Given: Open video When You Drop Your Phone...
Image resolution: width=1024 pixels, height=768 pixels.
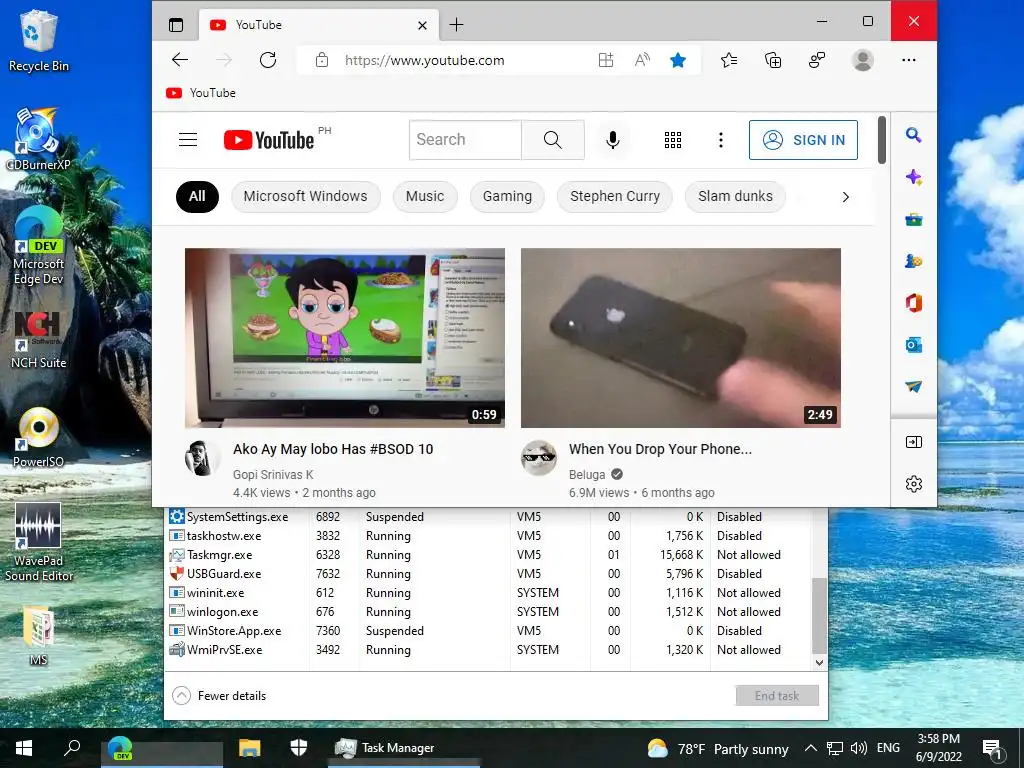Looking at the screenshot, I should click(660, 449).
